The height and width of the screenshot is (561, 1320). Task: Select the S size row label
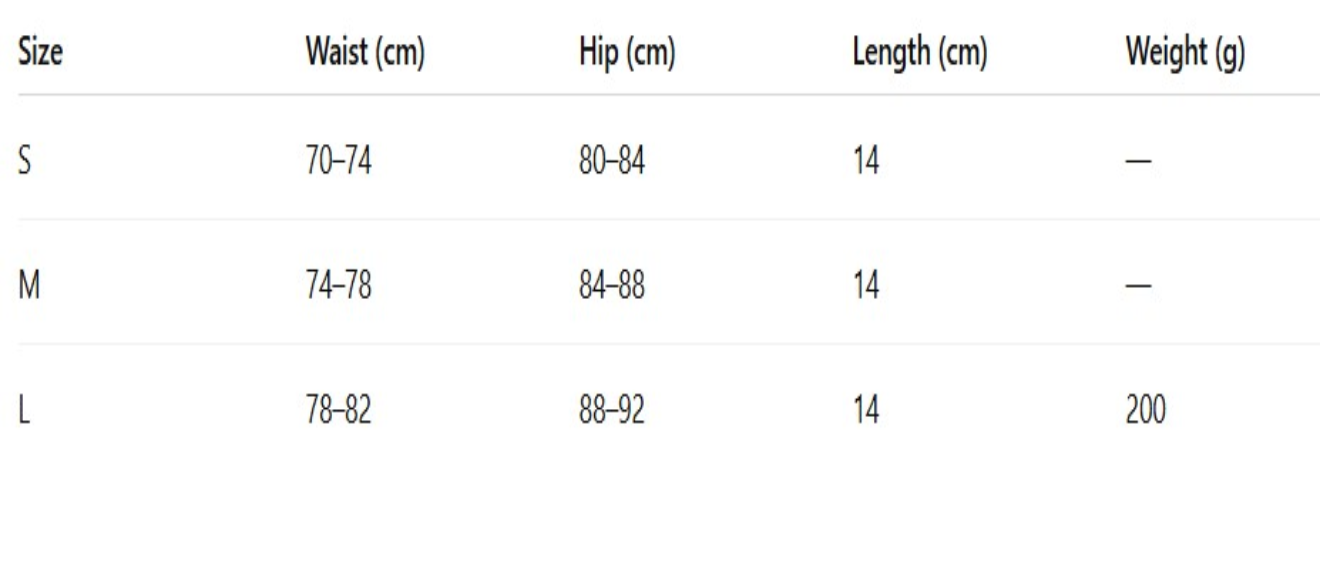(25, 162)
